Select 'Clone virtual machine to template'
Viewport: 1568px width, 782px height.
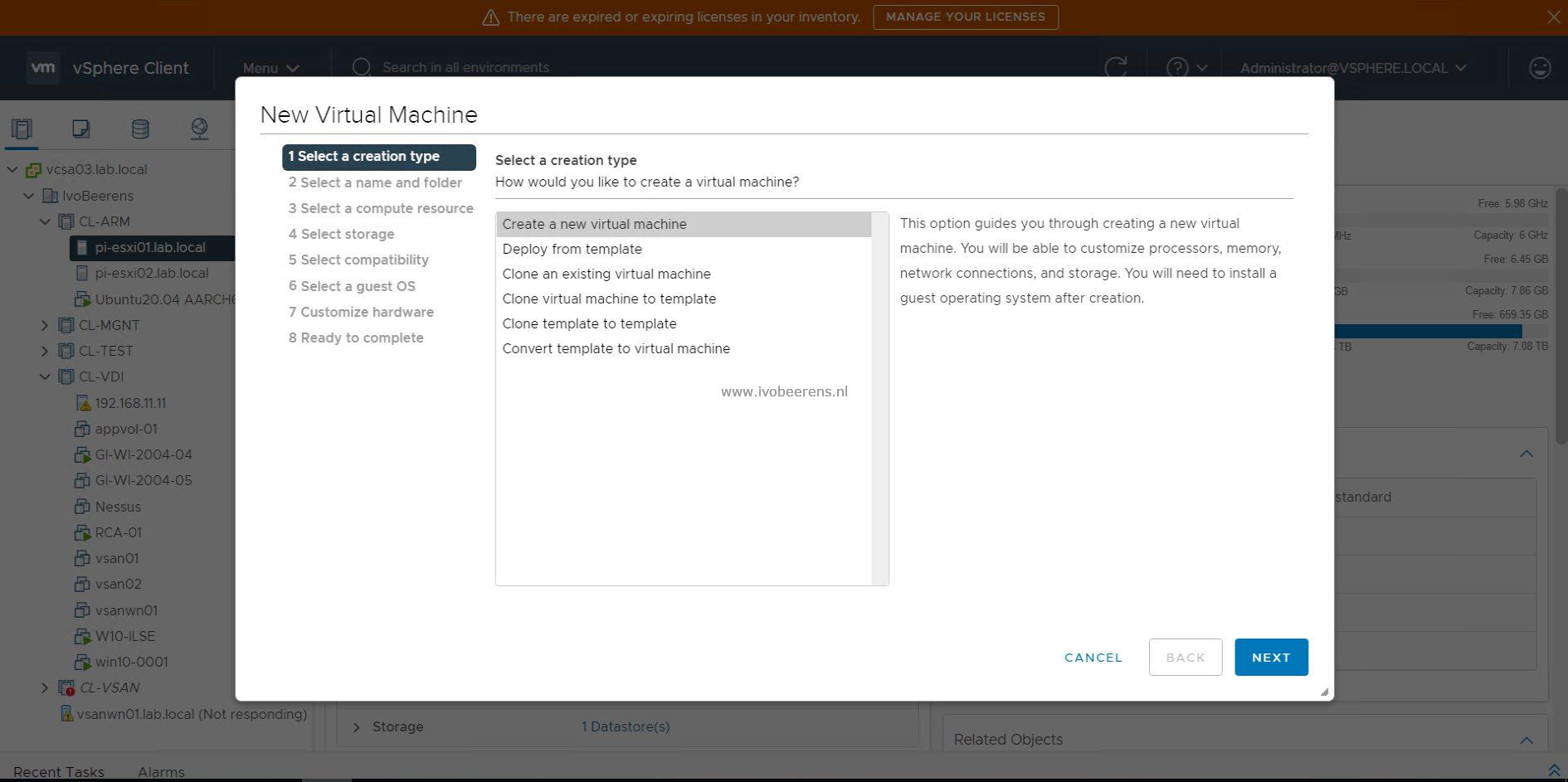click(684, 299)
